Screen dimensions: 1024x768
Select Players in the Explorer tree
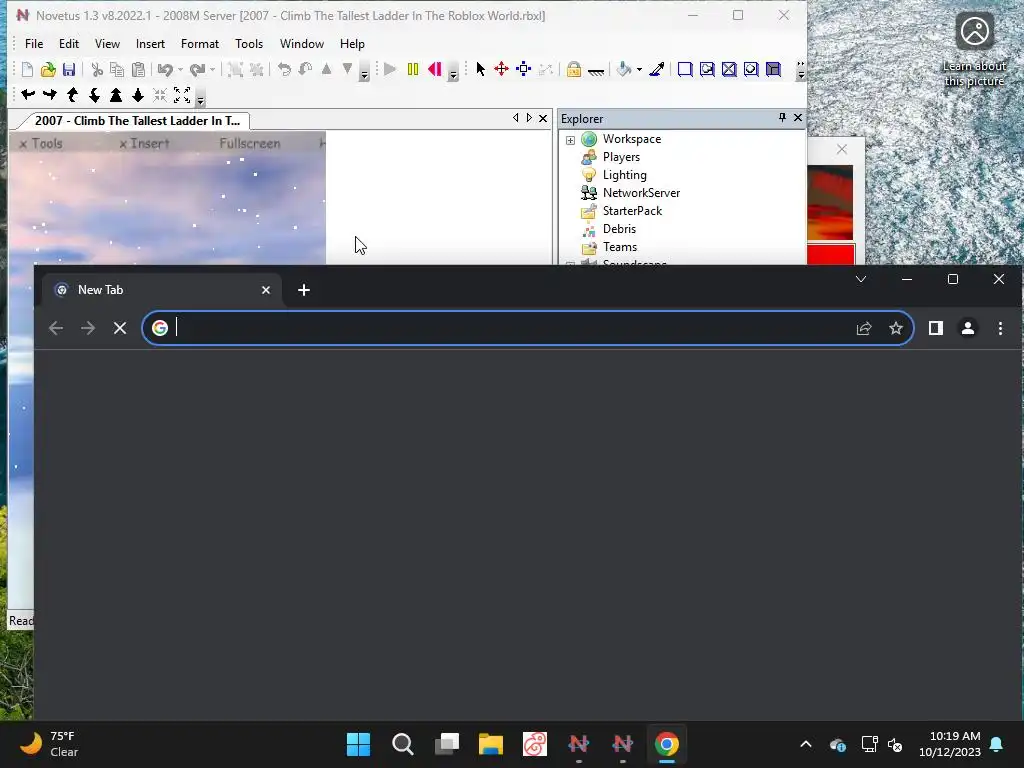point(621,157)
